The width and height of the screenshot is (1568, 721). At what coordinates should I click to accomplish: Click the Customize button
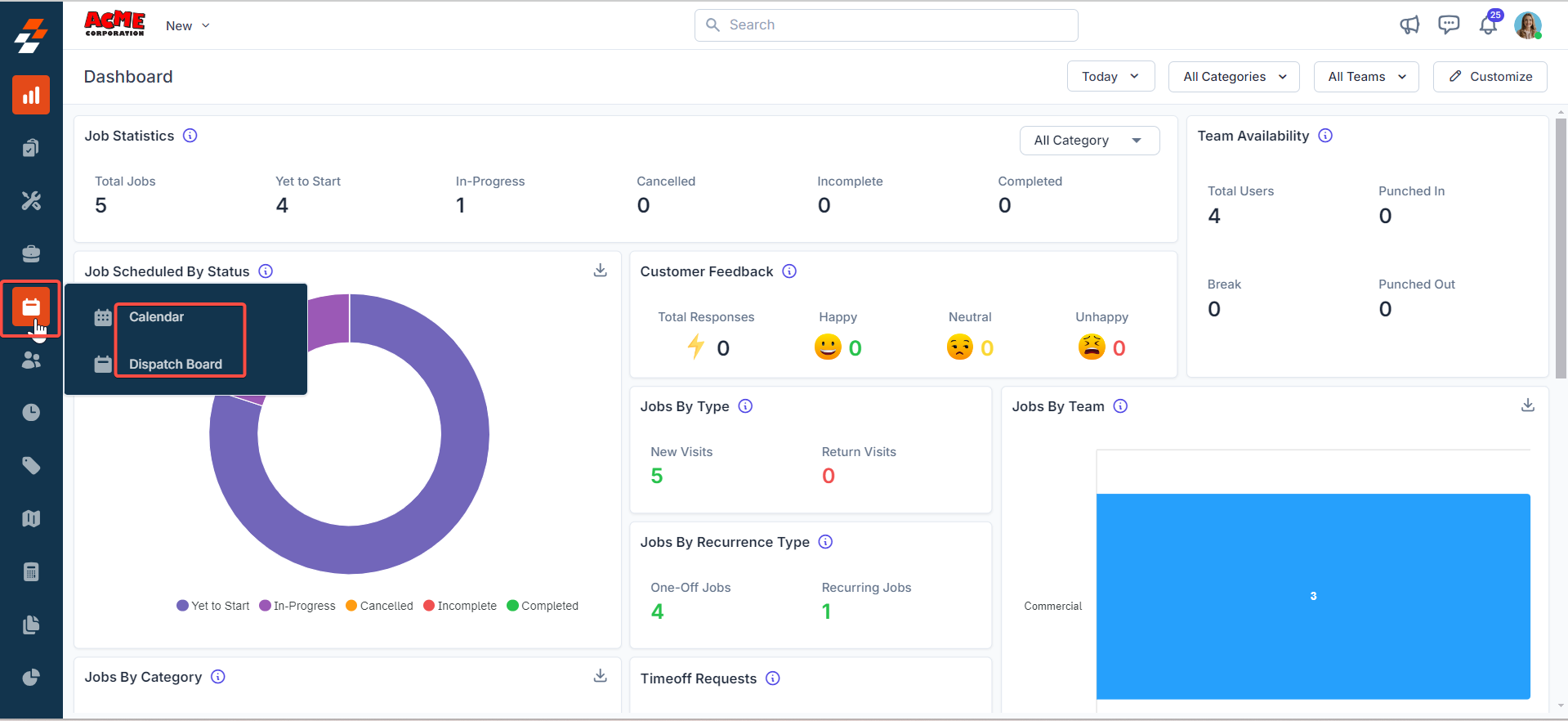point(1490,77)
